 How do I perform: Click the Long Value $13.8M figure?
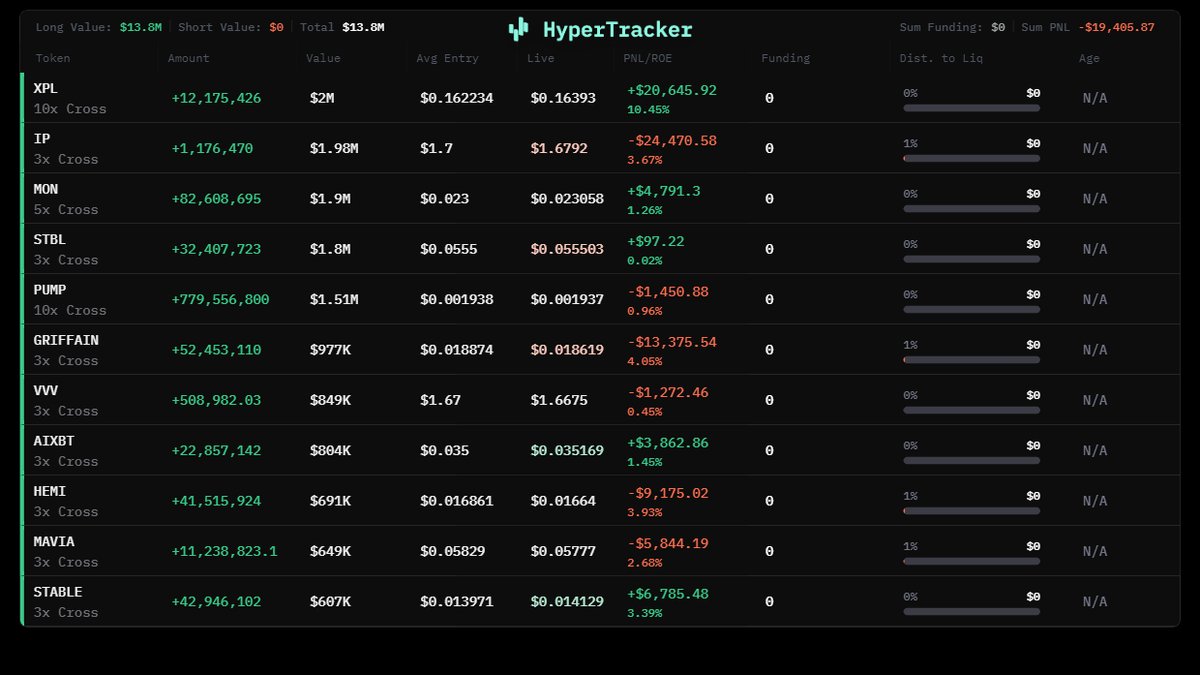[140, 28]
